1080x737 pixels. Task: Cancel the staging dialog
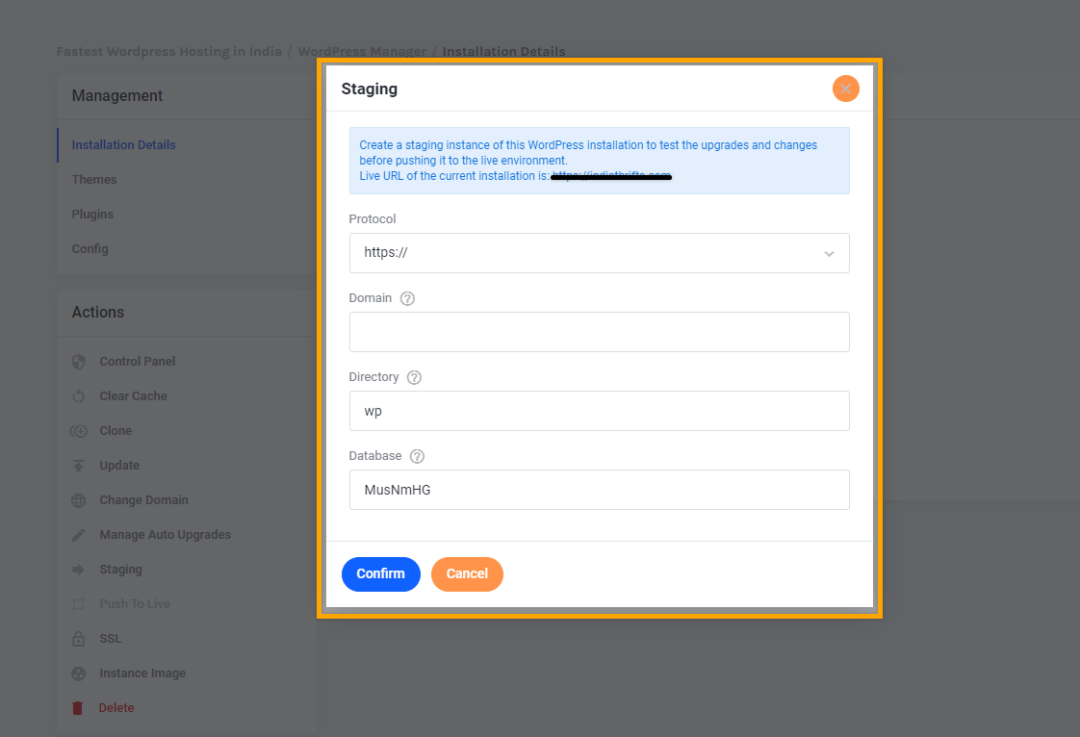[x=467, y=574]
